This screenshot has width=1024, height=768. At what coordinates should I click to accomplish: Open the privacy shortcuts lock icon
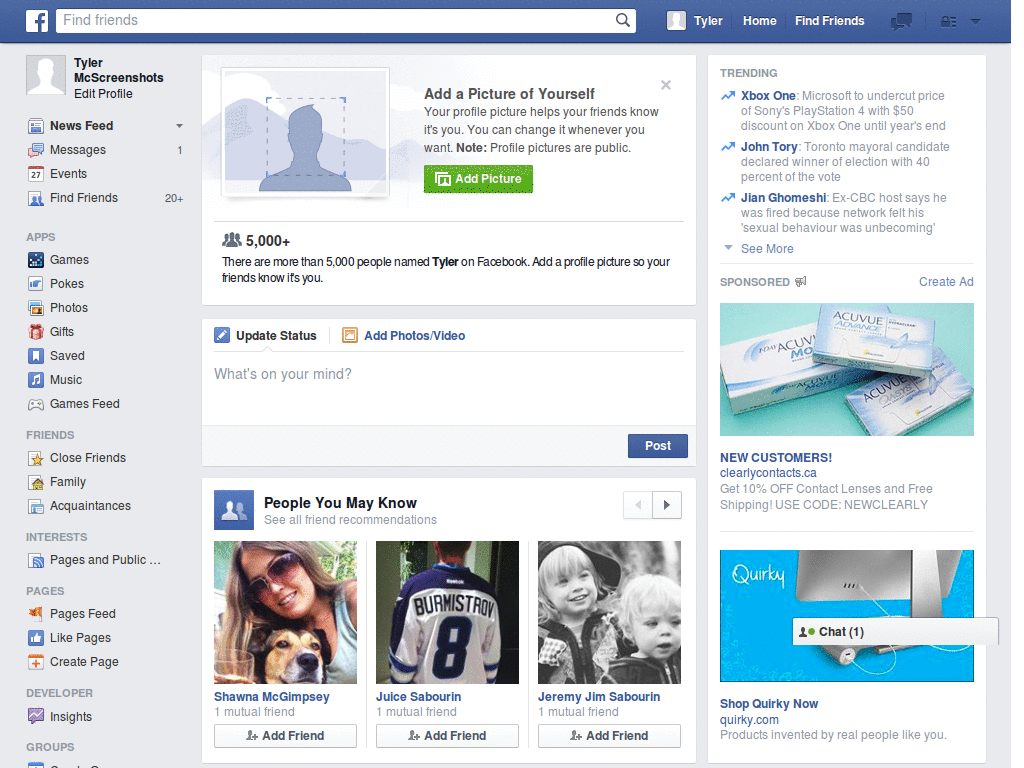pyautogui.click(x=948, y=22)
